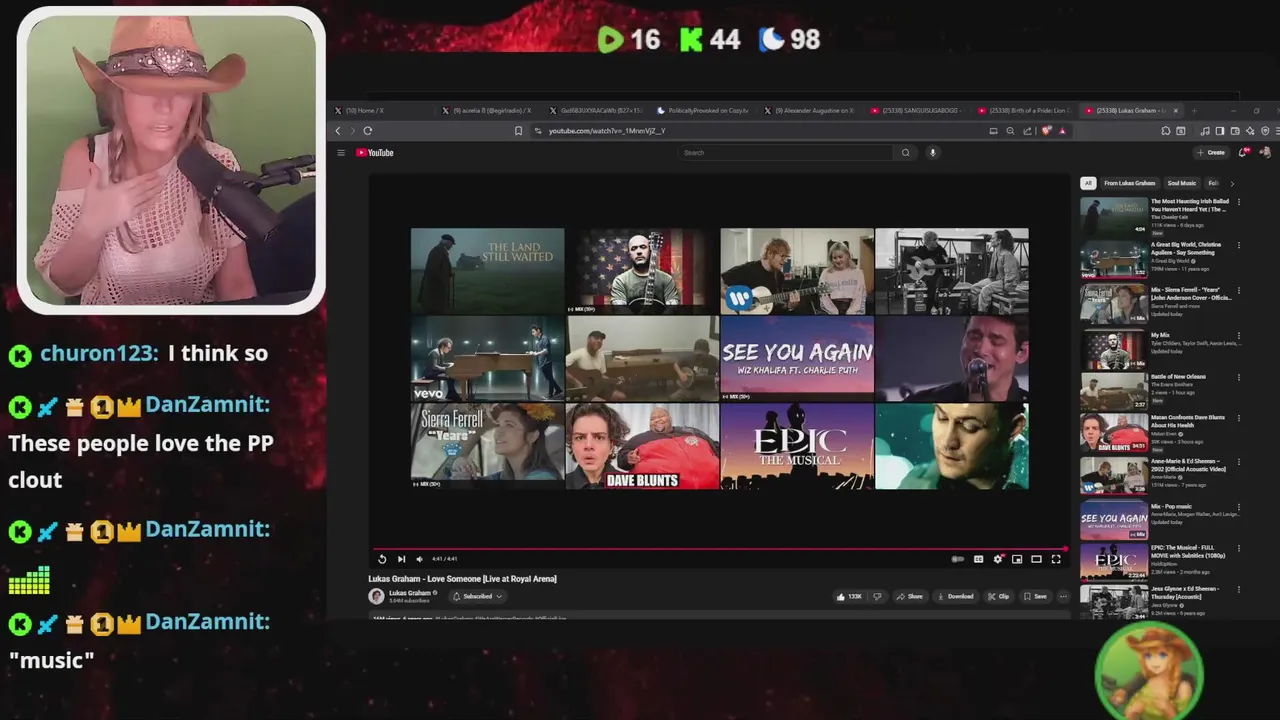Open options for EPIC: The Musical video

click(x=1239, y=550)
